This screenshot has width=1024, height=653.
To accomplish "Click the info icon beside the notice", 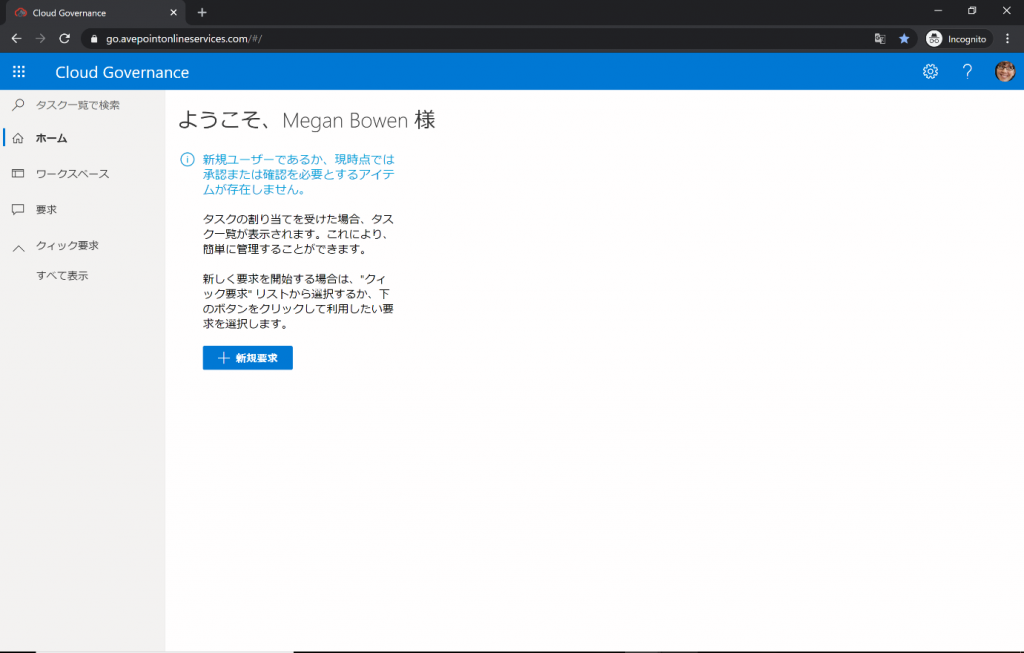I will point(187,159).
